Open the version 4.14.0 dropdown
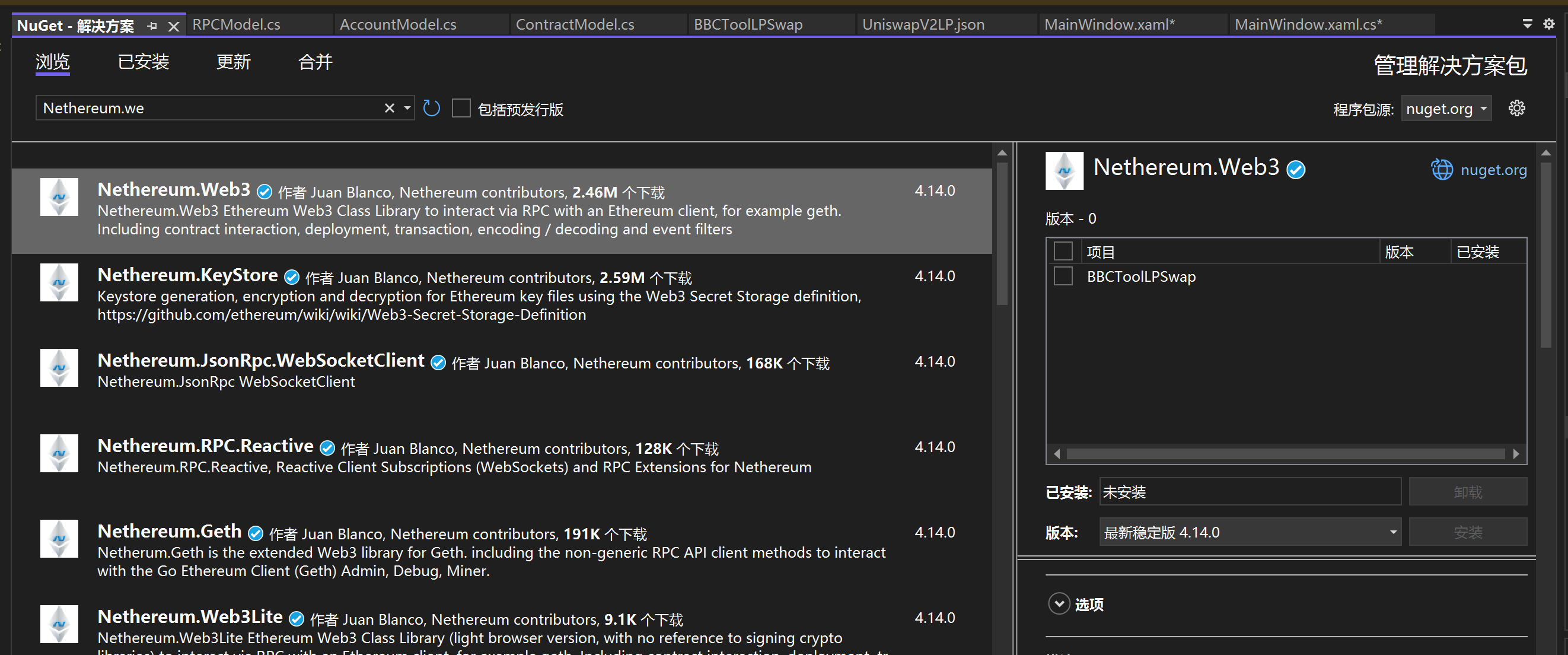This screenshot has width=1568, height=655. pyautogui.click(x=1250, y=533)
